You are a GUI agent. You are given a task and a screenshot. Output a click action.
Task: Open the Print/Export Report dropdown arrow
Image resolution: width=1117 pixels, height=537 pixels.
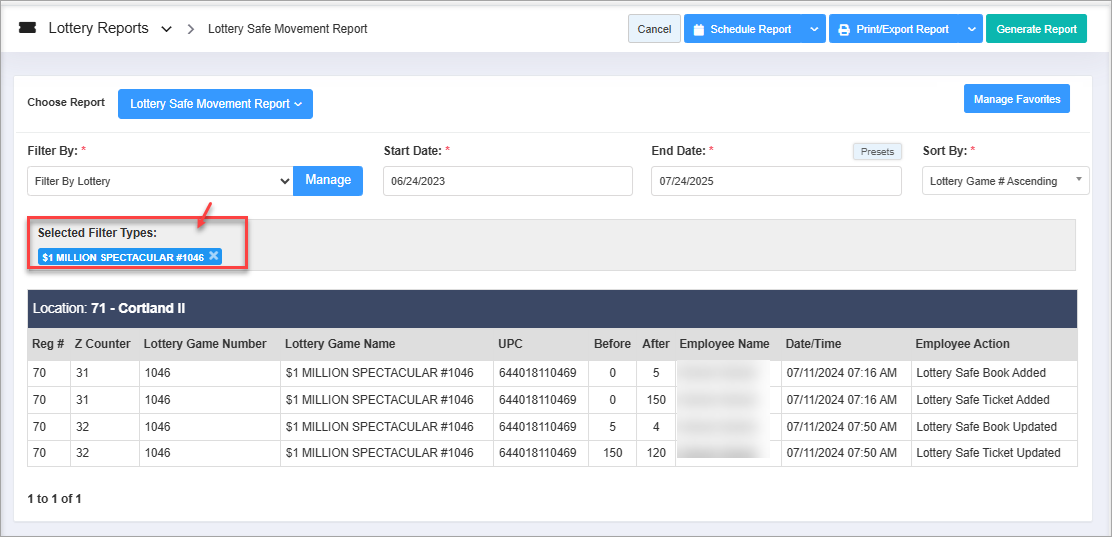pyautogui.click(x=971, y=30)
